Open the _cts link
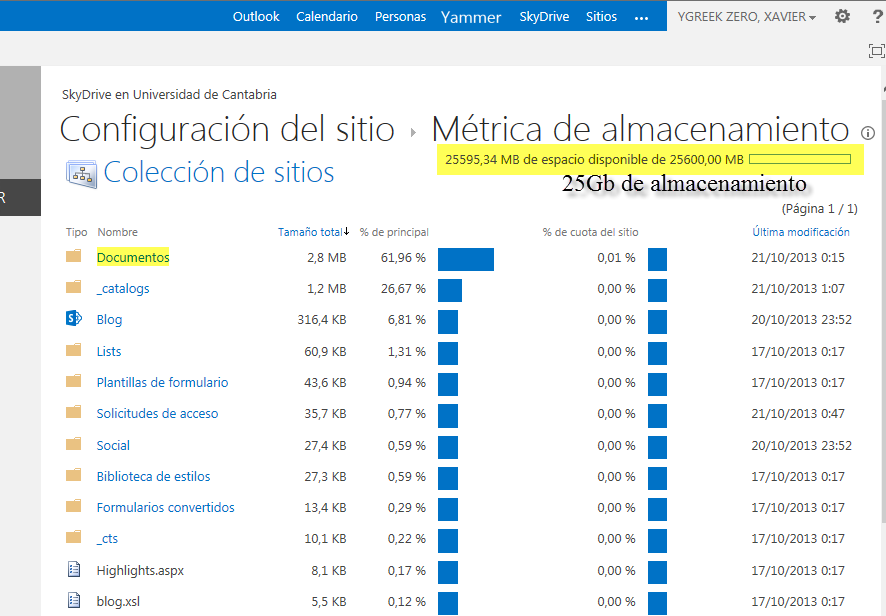 (107, 538)
